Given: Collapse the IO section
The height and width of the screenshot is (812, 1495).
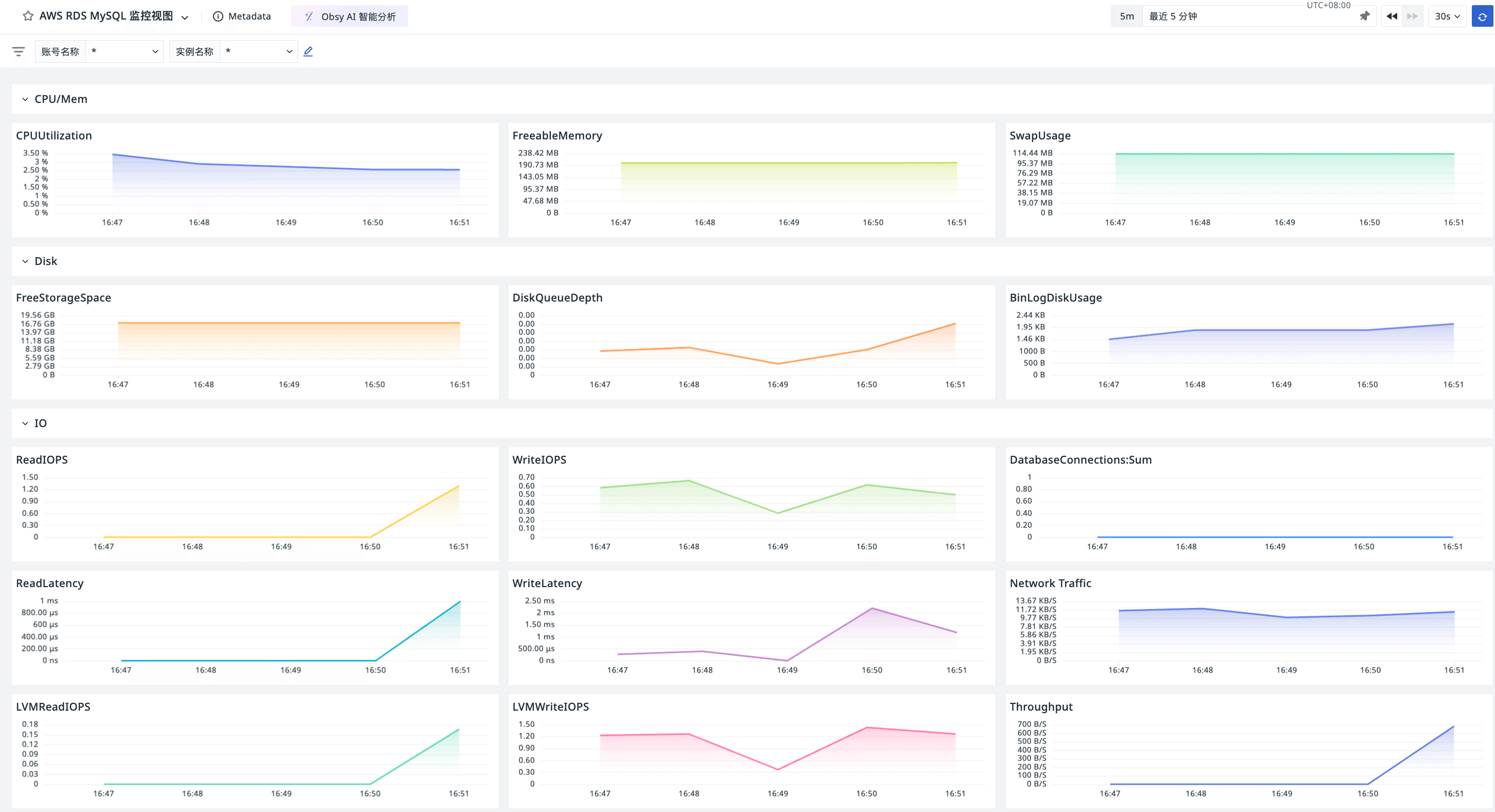Looking at the screenshot, I should tap(25, 423).
